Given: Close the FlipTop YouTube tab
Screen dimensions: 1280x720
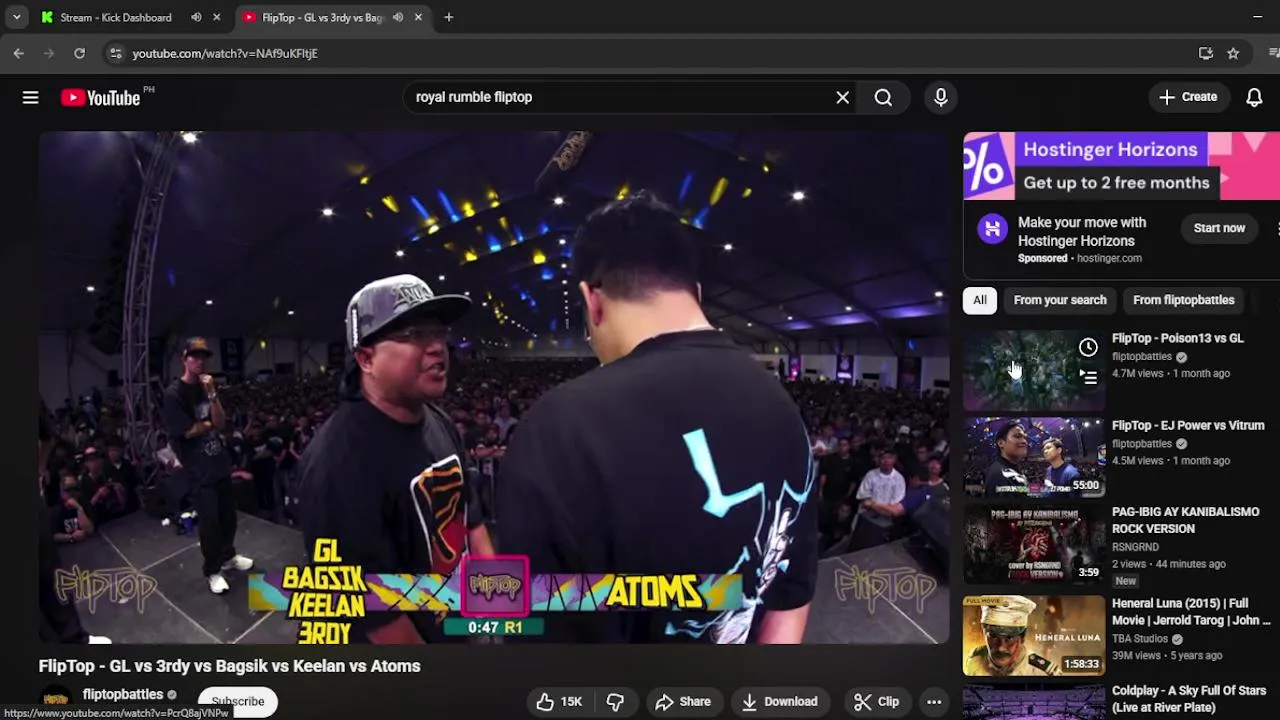Looking at the screenshot, I should (418, 17).
